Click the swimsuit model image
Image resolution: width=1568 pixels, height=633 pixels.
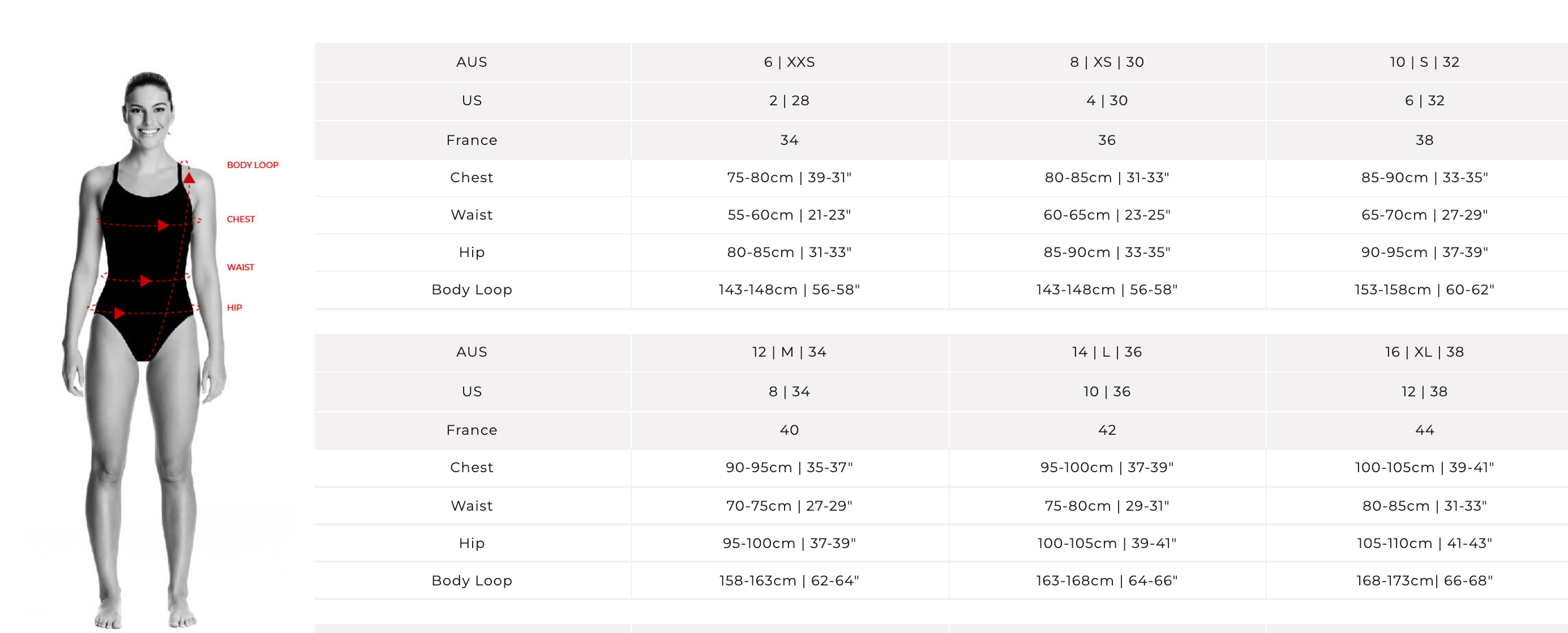(145, 350)
